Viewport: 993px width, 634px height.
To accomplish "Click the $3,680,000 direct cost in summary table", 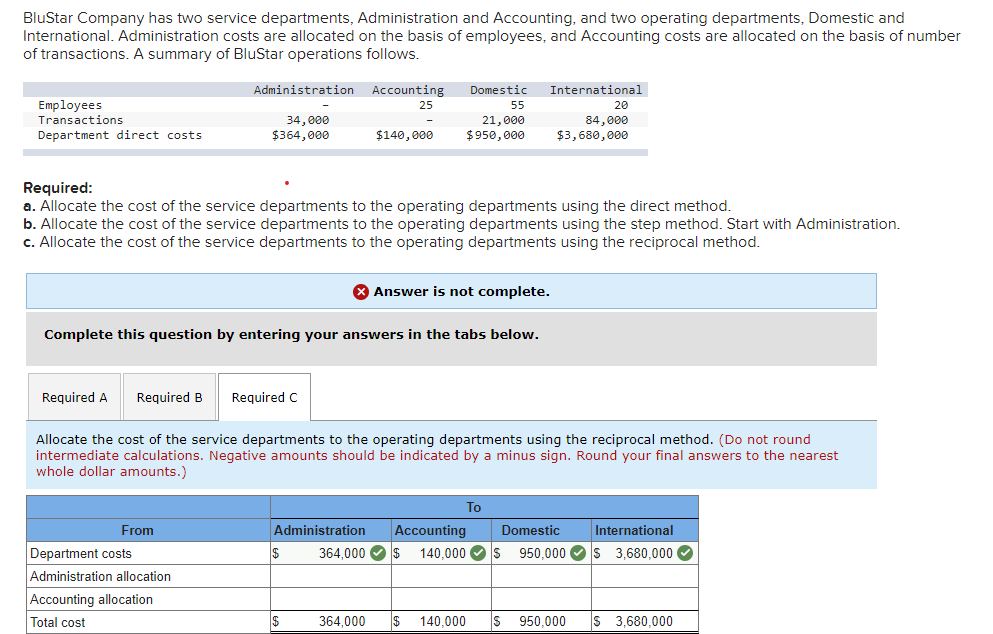I will [x=593, y=135].
